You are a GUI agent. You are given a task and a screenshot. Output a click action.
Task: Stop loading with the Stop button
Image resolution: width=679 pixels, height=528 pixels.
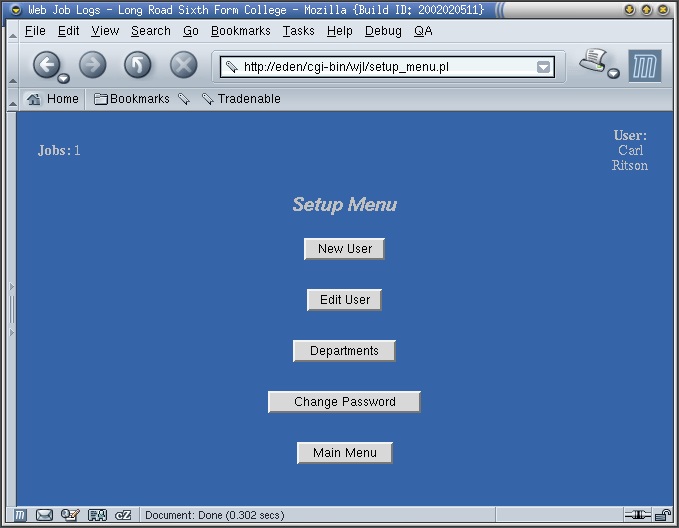[x=184, y=65]
